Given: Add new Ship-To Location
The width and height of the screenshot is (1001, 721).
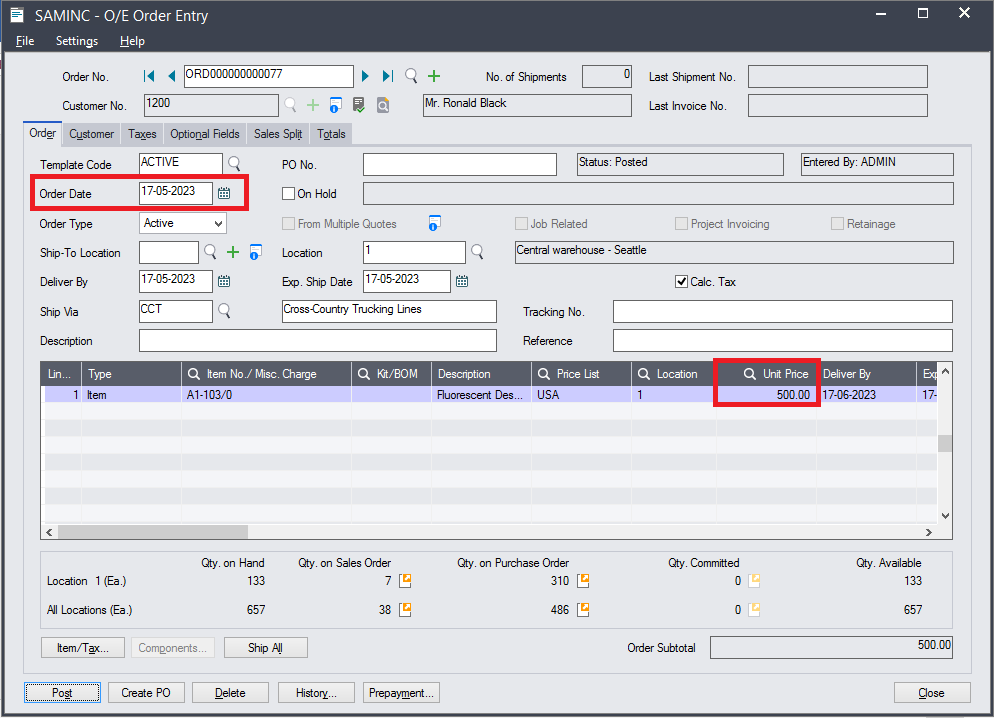Looking at the screenshot, I should (x=233, y=252).
